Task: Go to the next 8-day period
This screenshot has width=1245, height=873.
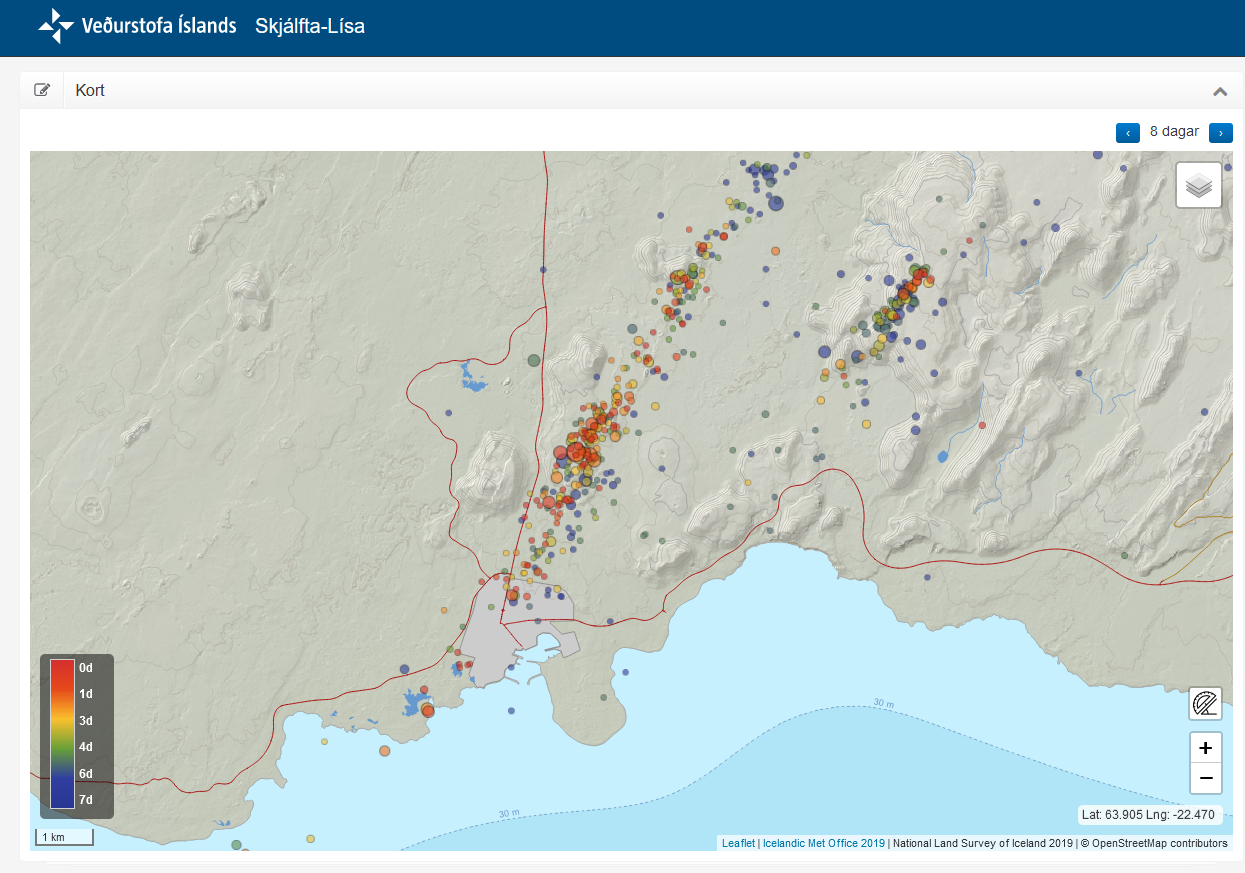Action: click(1220, 133)
